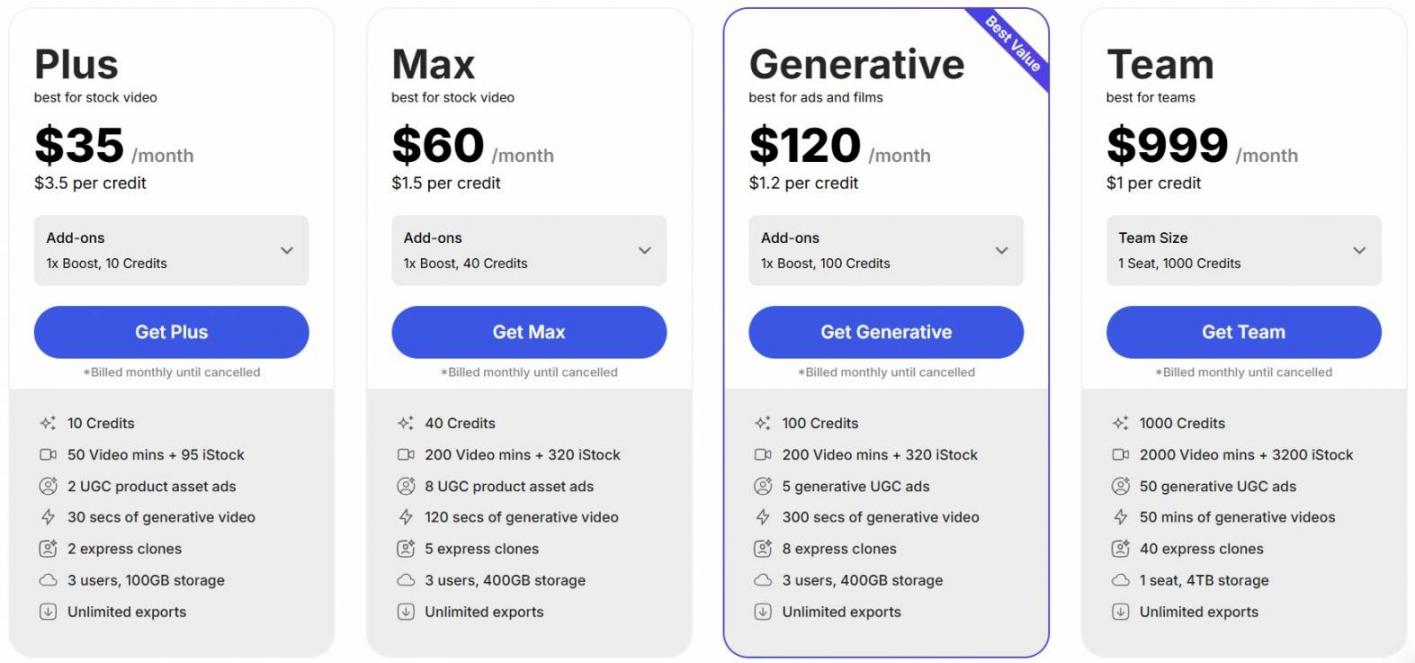The height and width of the screenshot is (663, 1415).
Task: Click the sparkle credits icon in Team plan
Action: 1120,423
